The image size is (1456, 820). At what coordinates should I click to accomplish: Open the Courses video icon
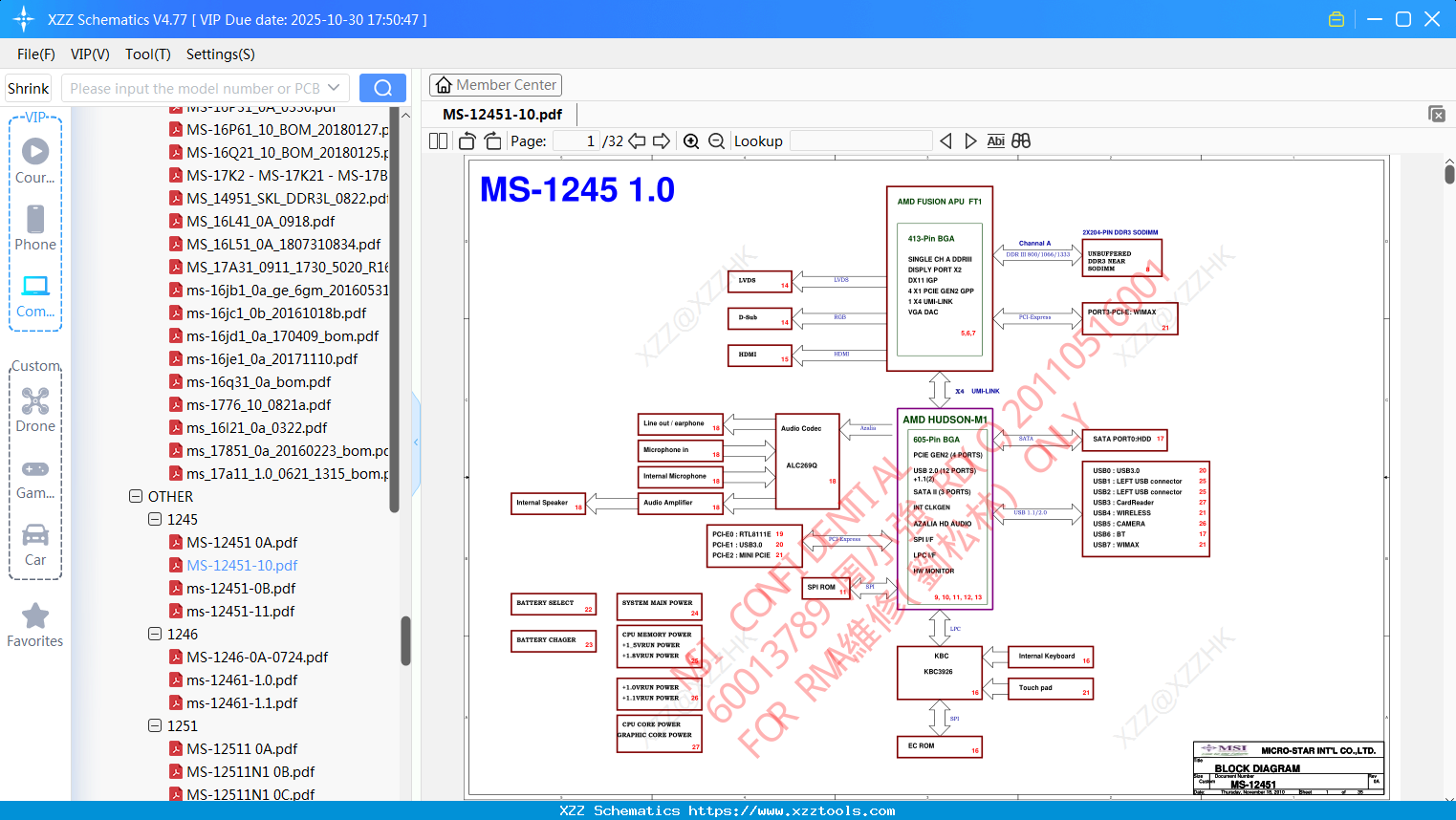coord(35,151)
